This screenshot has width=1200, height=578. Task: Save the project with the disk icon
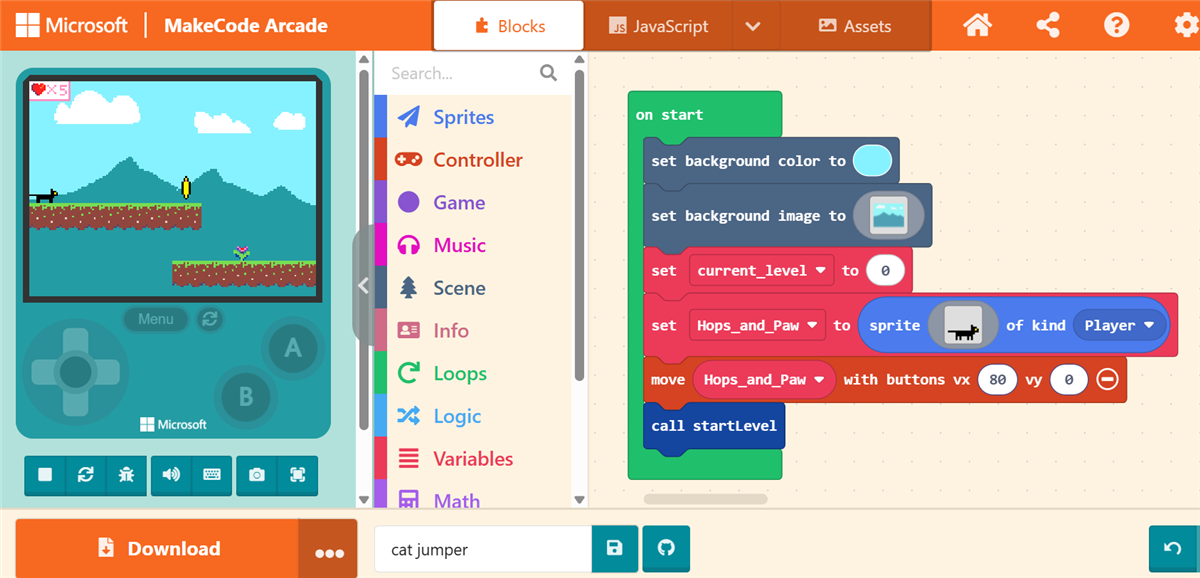615,548
